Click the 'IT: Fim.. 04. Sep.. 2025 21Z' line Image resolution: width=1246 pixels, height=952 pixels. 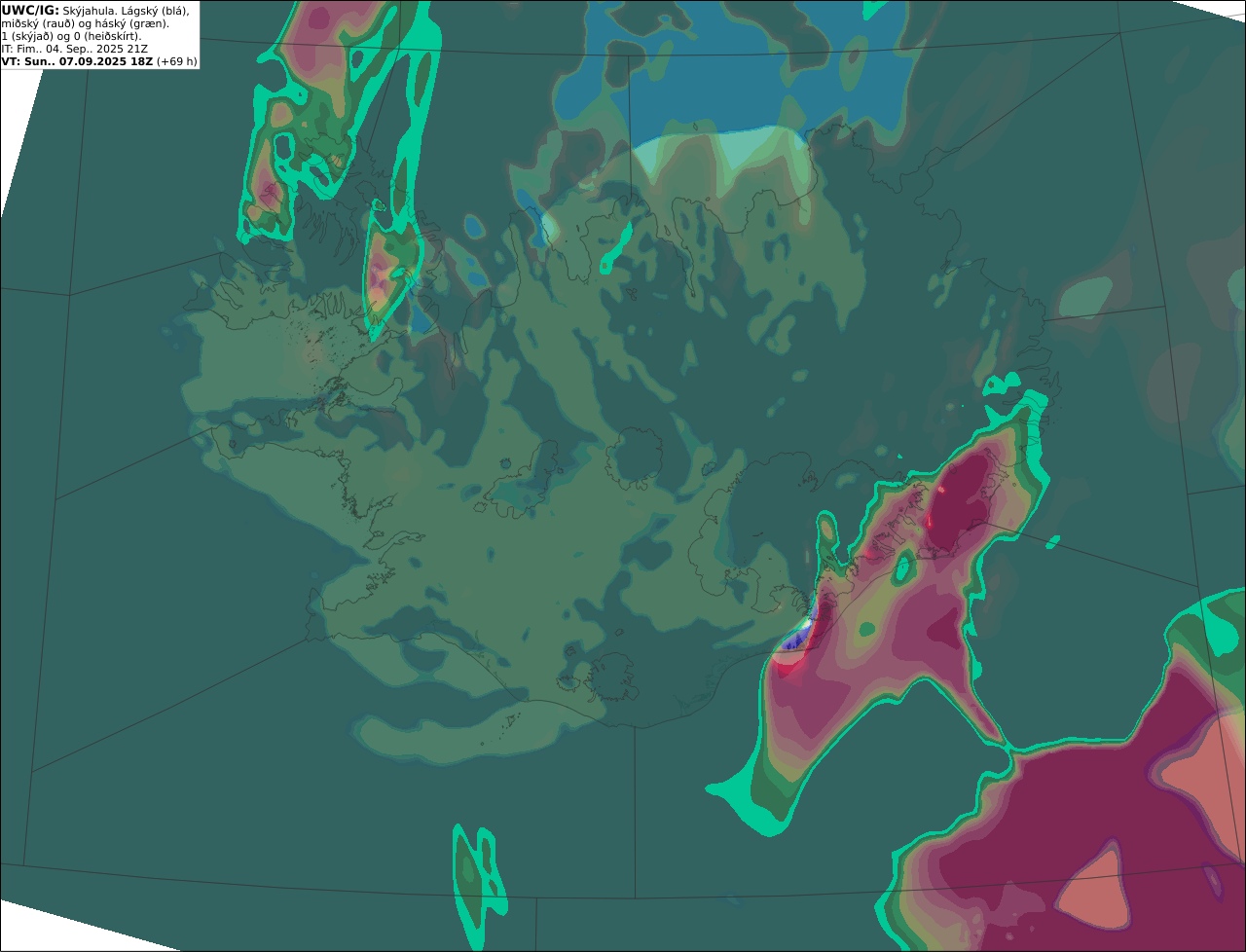point(75,49)
